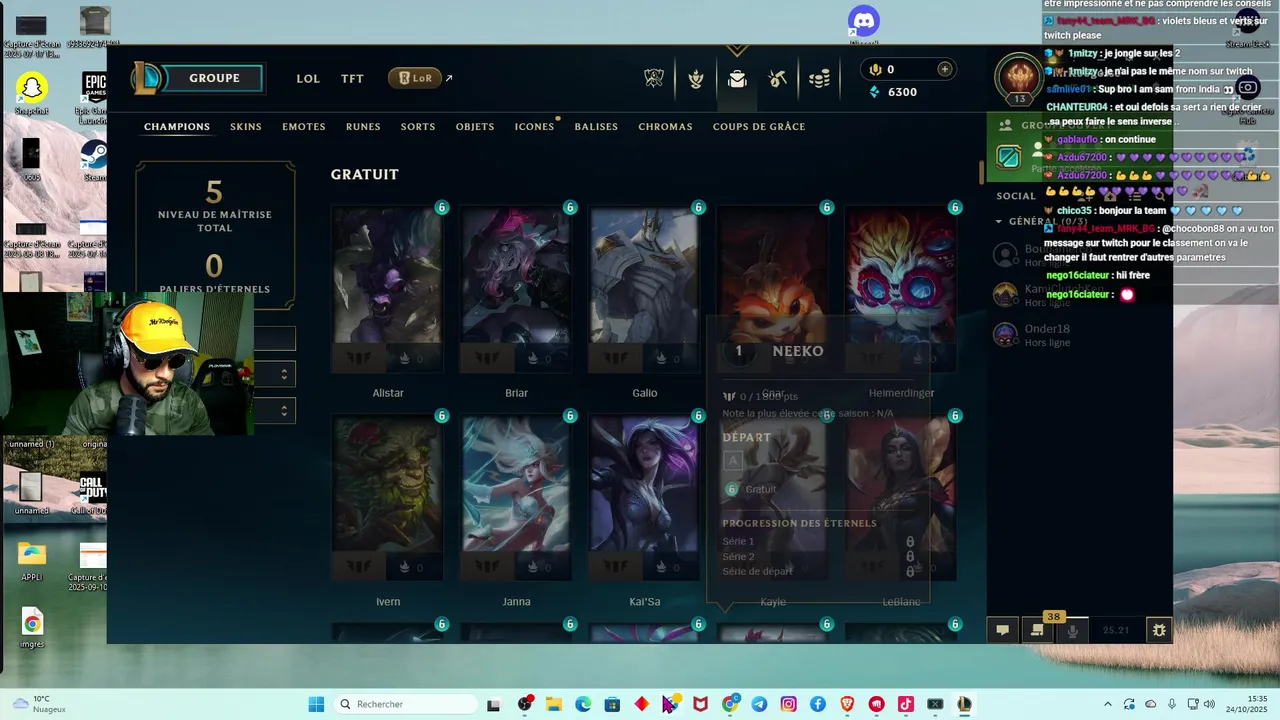Screen dimensions: 1280x720
Task: Open the Loot hammer icon
Action: (778, 78)
